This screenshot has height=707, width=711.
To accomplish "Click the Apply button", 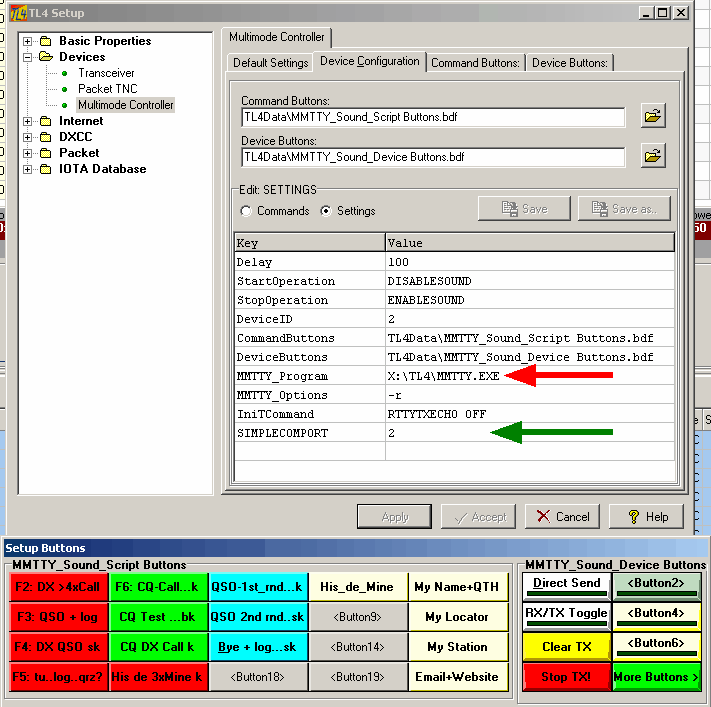I will coord(394,517).
